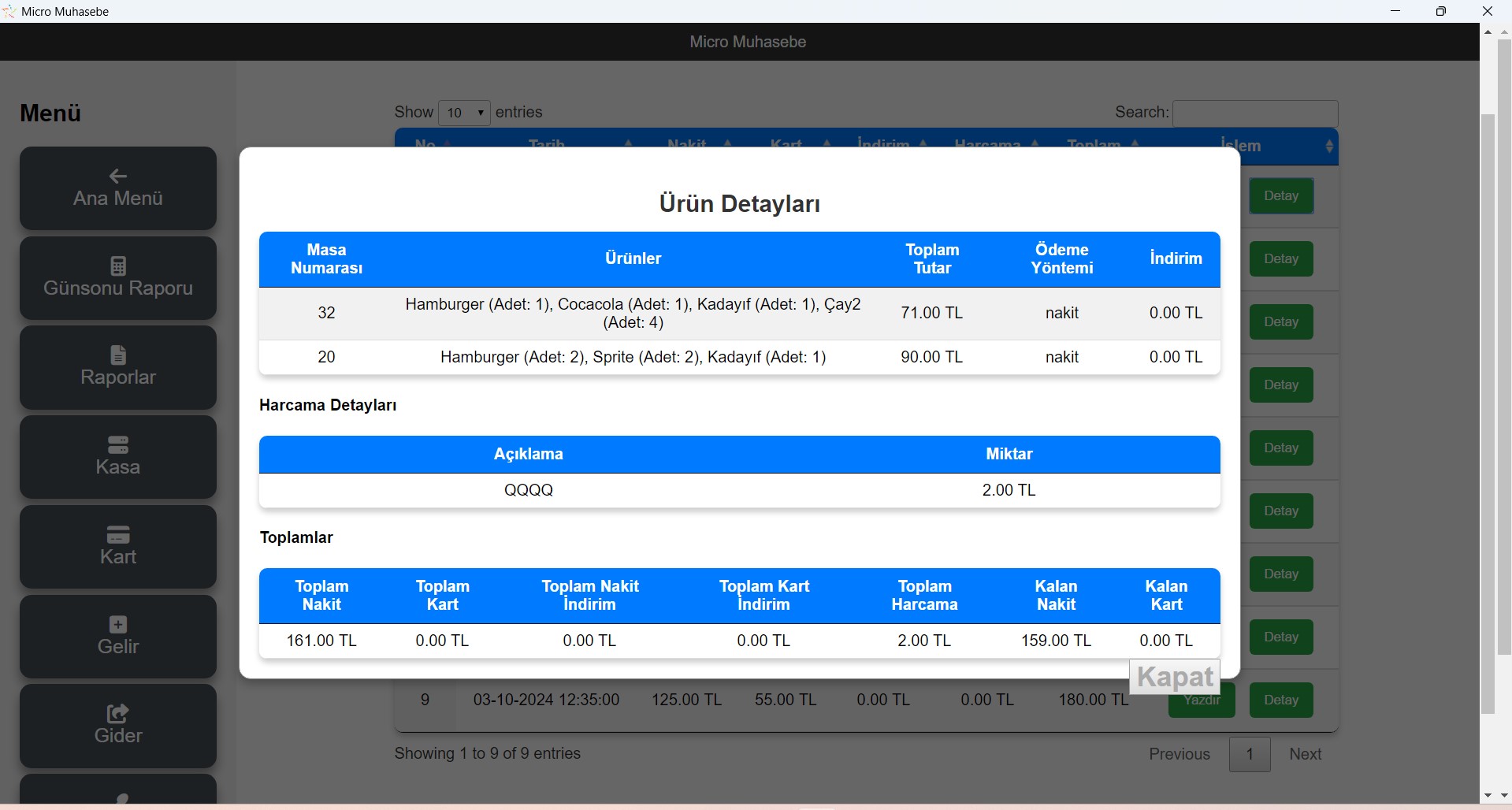Viewport: 1512px width, 810px height.
Task: Open Günsonu Raporu calculator icon
Action: 118,266
